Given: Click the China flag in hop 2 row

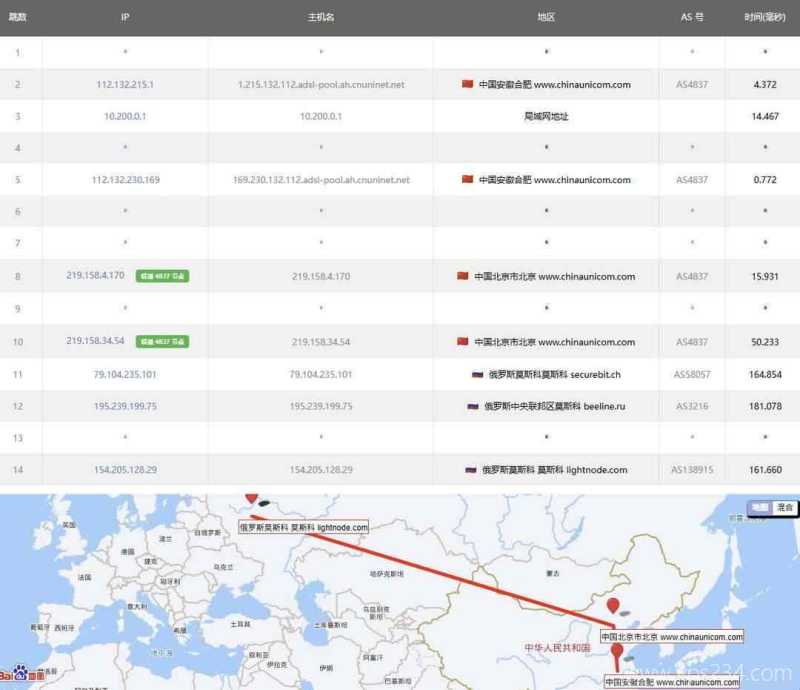Looking at the screenshot, I should (466, 84).
